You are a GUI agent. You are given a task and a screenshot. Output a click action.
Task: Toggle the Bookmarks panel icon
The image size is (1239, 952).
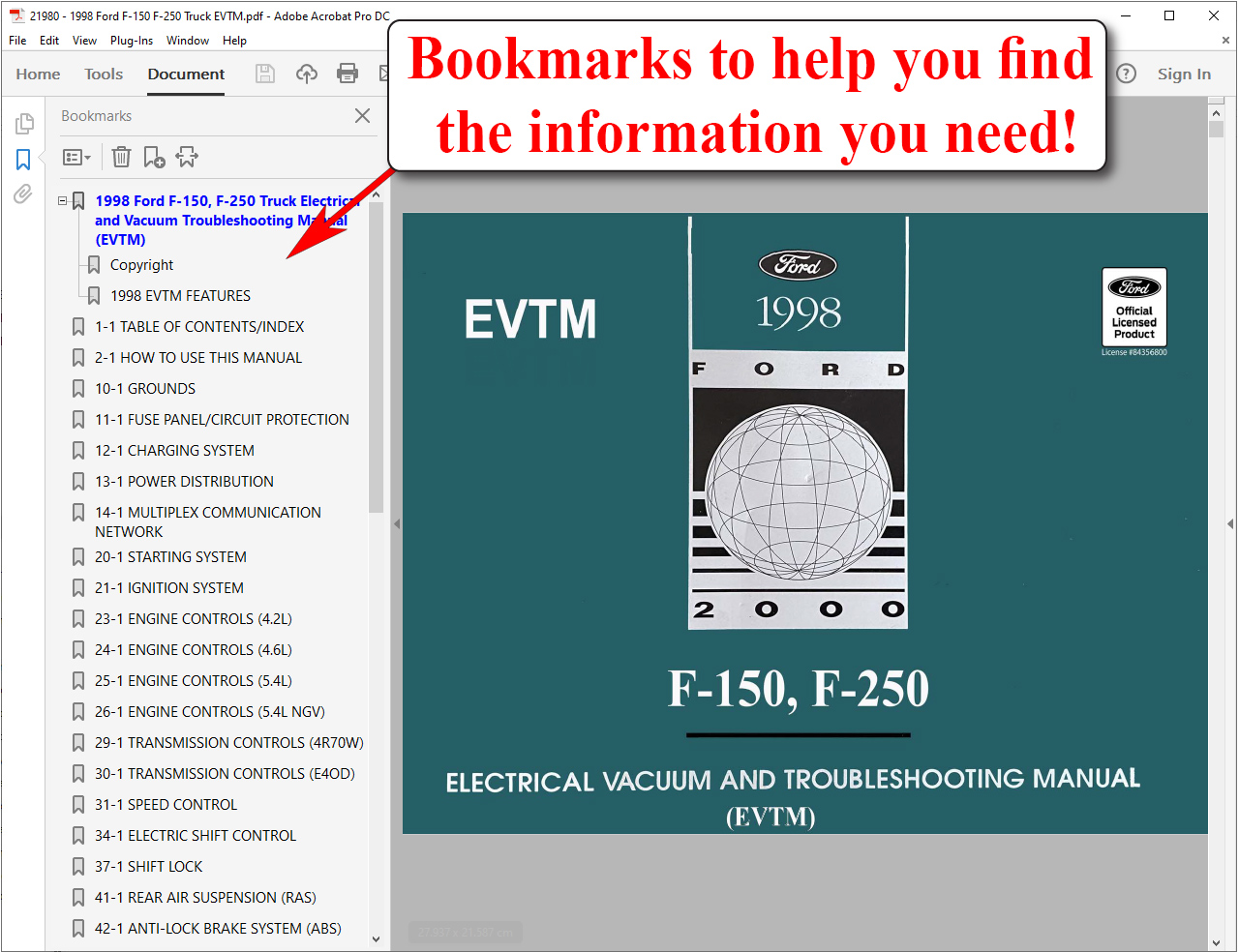(24, 159)
